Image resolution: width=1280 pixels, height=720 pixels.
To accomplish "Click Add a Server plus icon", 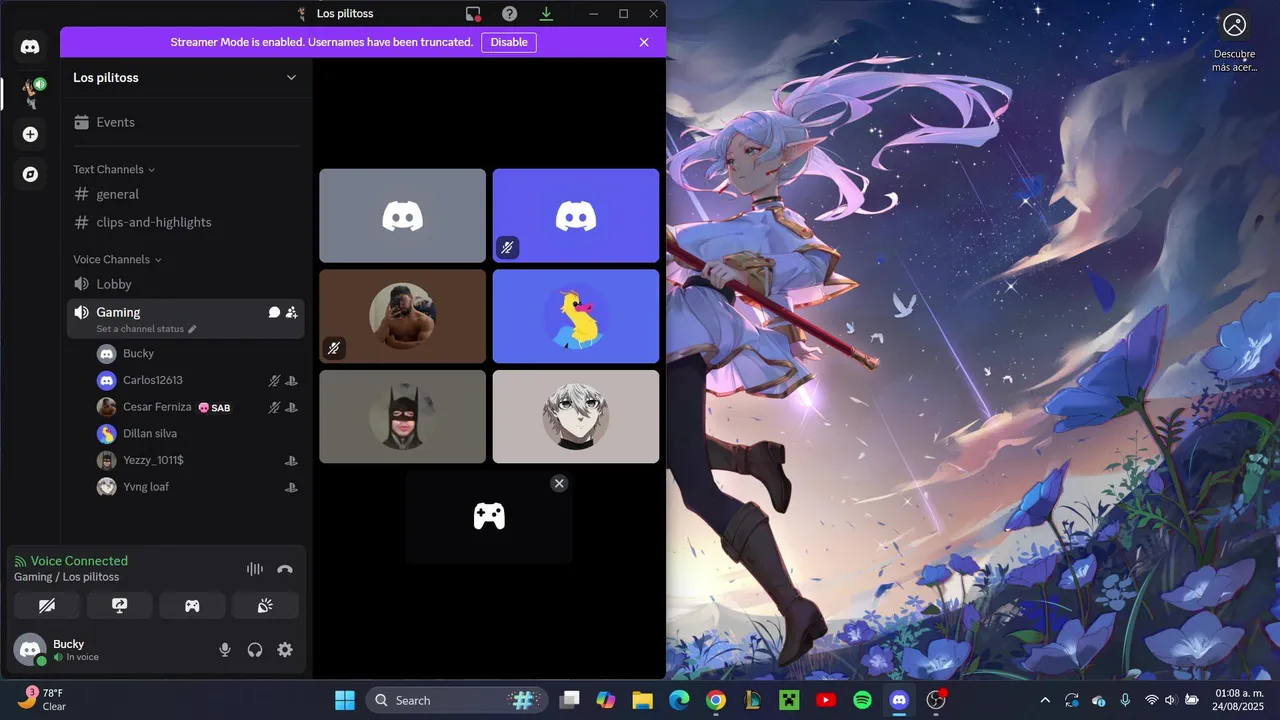I will [30, 134].
